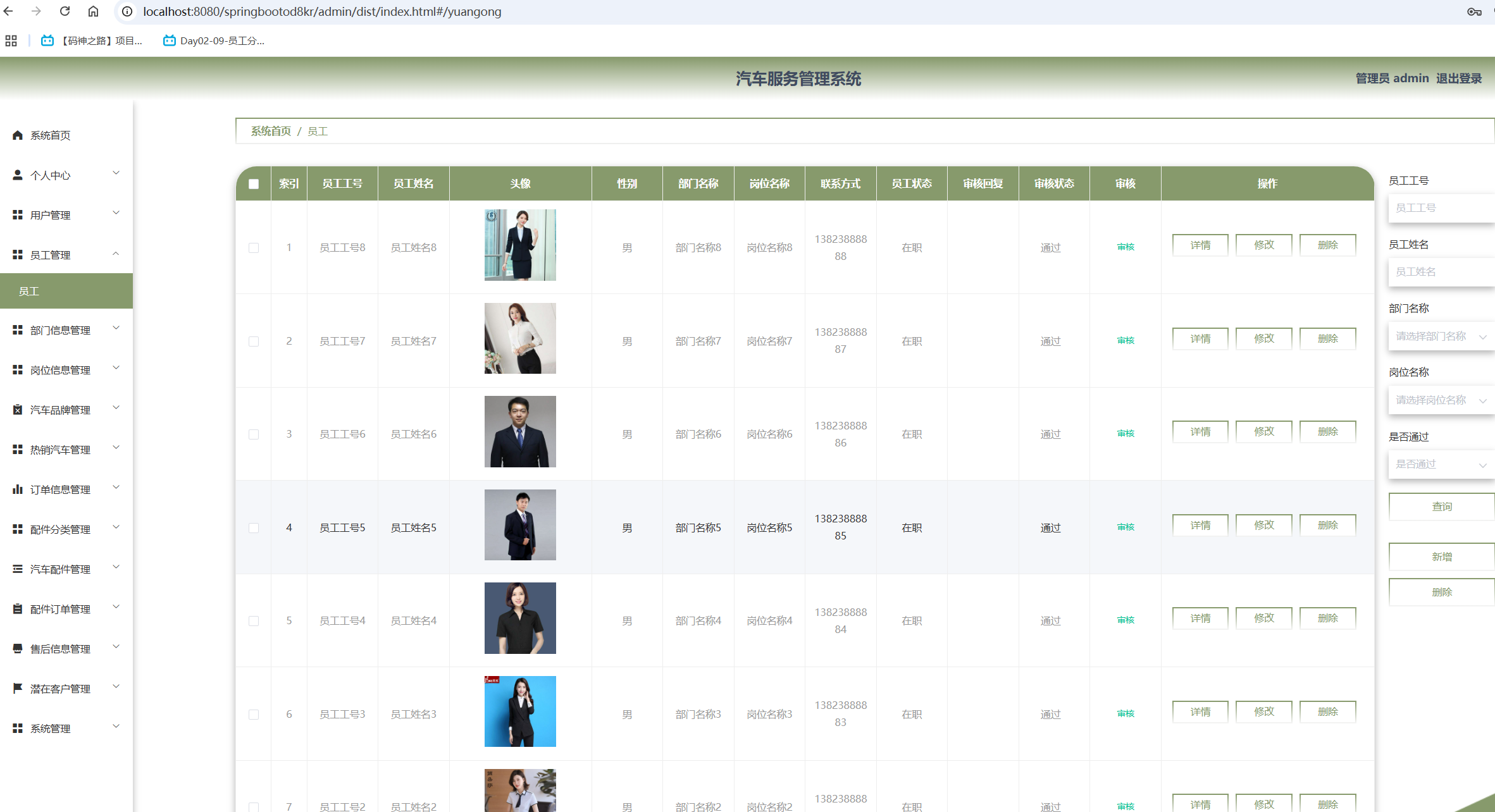Click the person icon beside 个人中心
1495x812 pixels.
[18, 175]
